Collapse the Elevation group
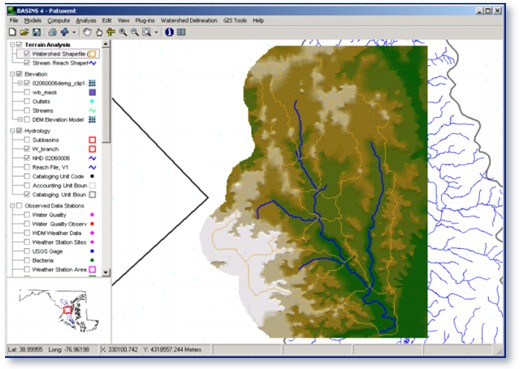Screen dimensions: 520x369 [x=12, y=74]
